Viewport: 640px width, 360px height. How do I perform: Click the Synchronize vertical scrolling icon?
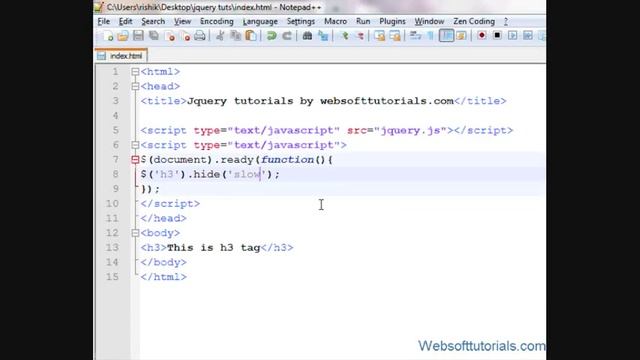[x=380, y=36]
